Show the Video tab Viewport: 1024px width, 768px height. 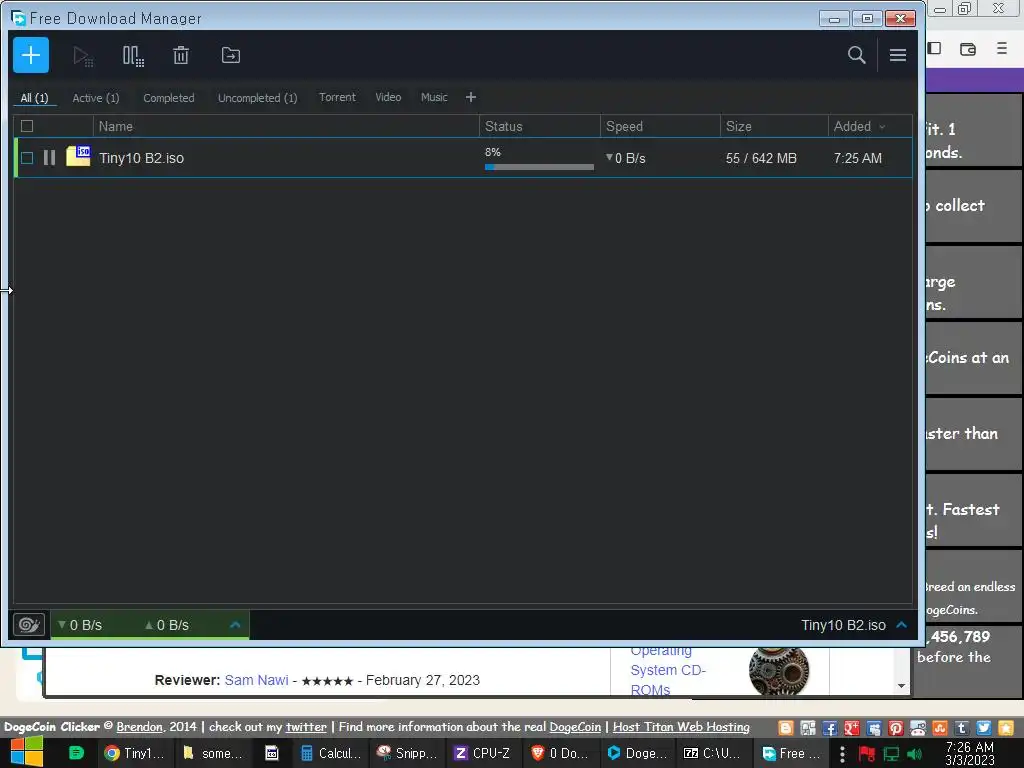click(x=388, y=97)
